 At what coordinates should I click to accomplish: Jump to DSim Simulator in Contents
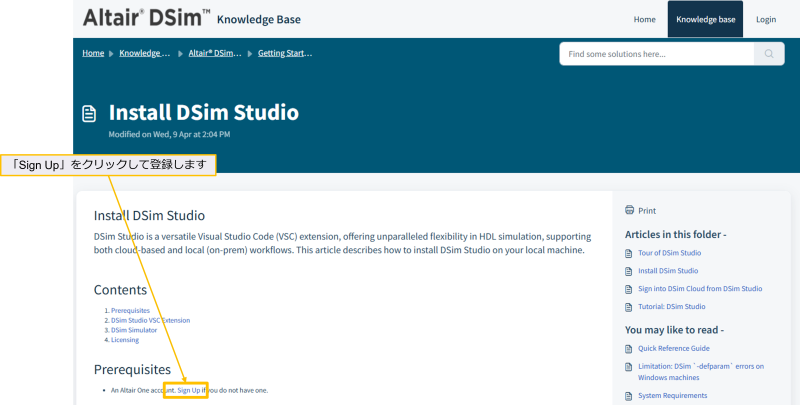(x=134, y=330)
